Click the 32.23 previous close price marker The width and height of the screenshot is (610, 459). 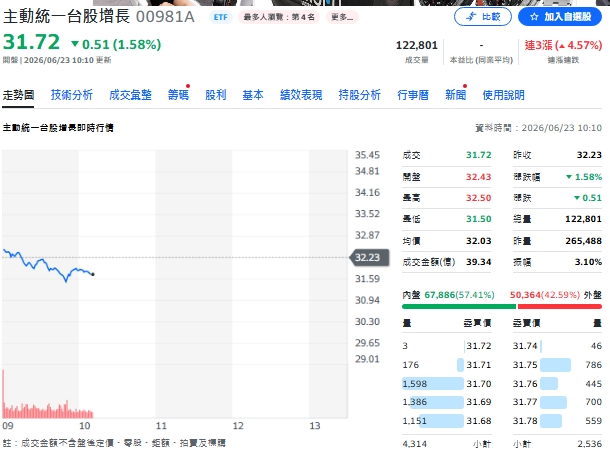point(370,258)
